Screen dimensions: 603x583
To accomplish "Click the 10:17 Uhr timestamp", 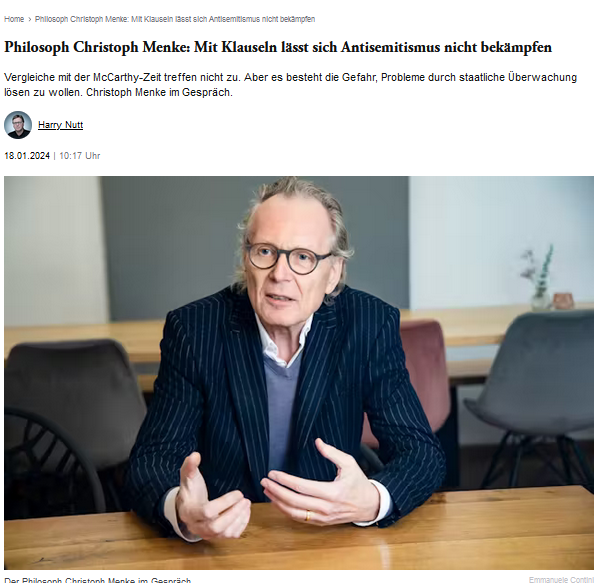I will pyautogui.click(x=80, y=156).
